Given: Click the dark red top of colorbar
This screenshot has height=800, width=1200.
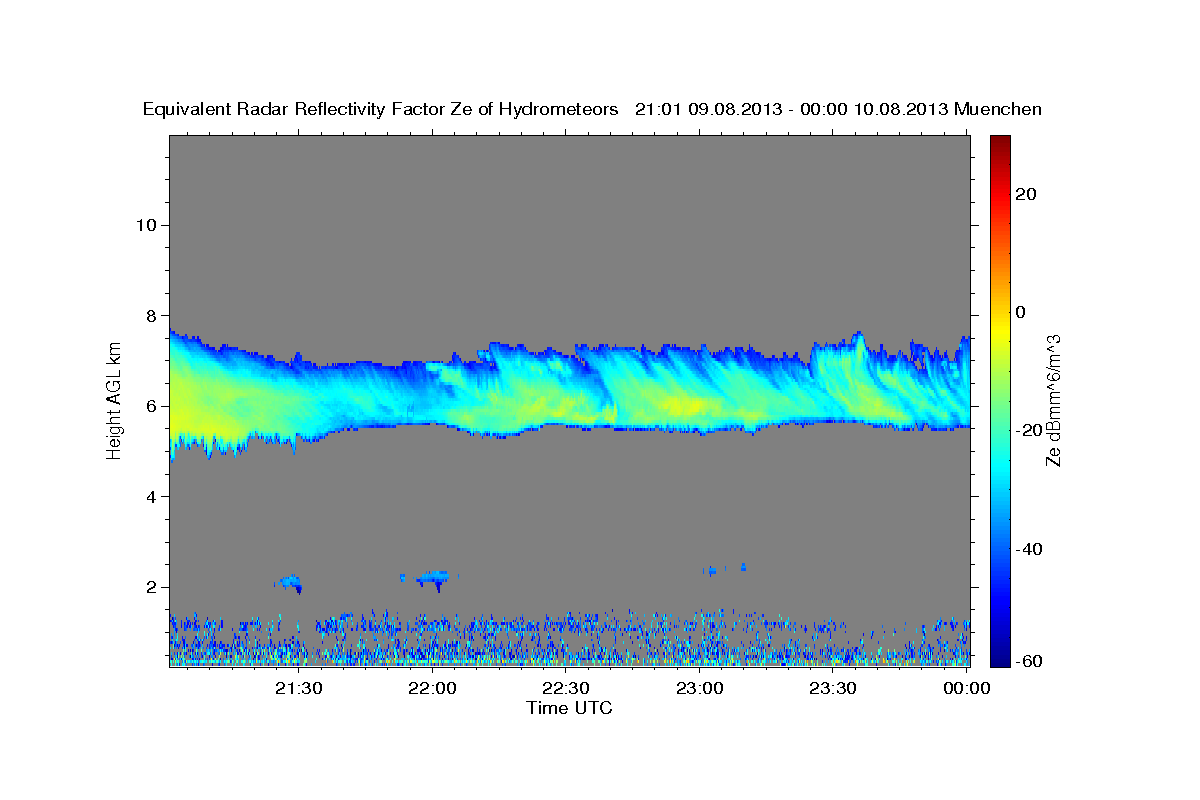Looking at the screenshot, I should 1000,145.
